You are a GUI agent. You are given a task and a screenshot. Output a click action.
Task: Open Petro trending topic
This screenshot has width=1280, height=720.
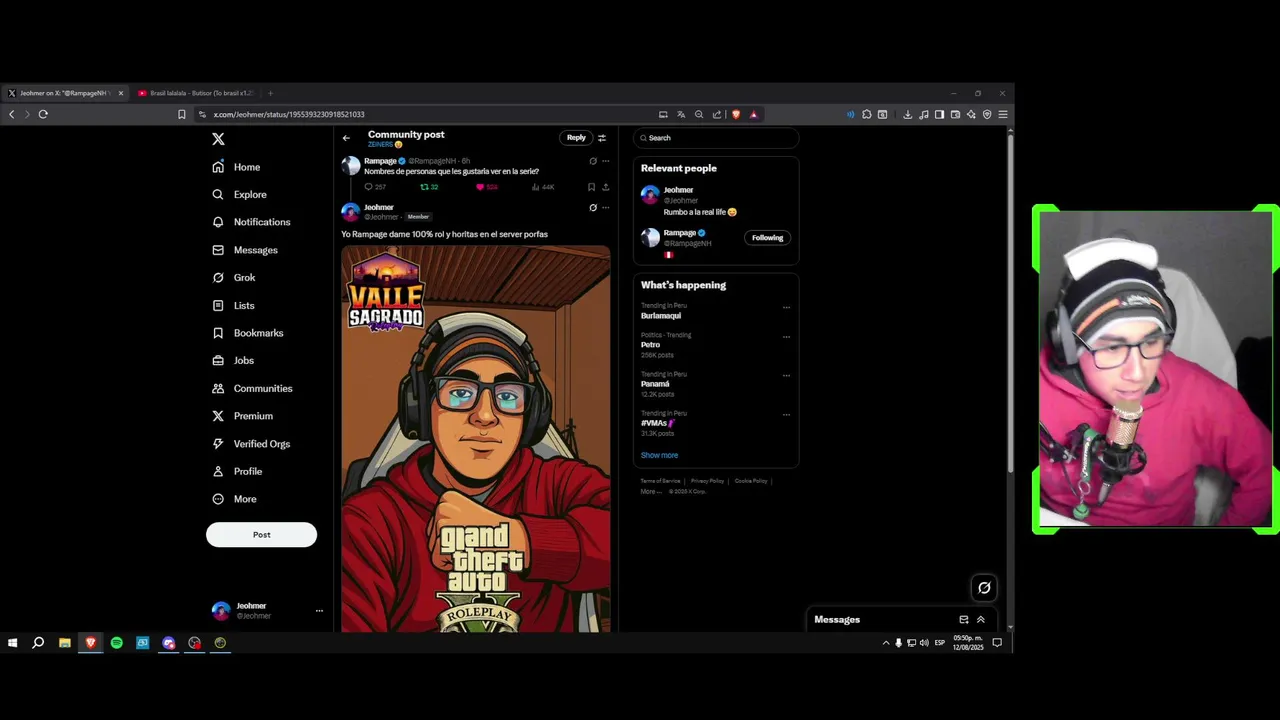(650, 345)
